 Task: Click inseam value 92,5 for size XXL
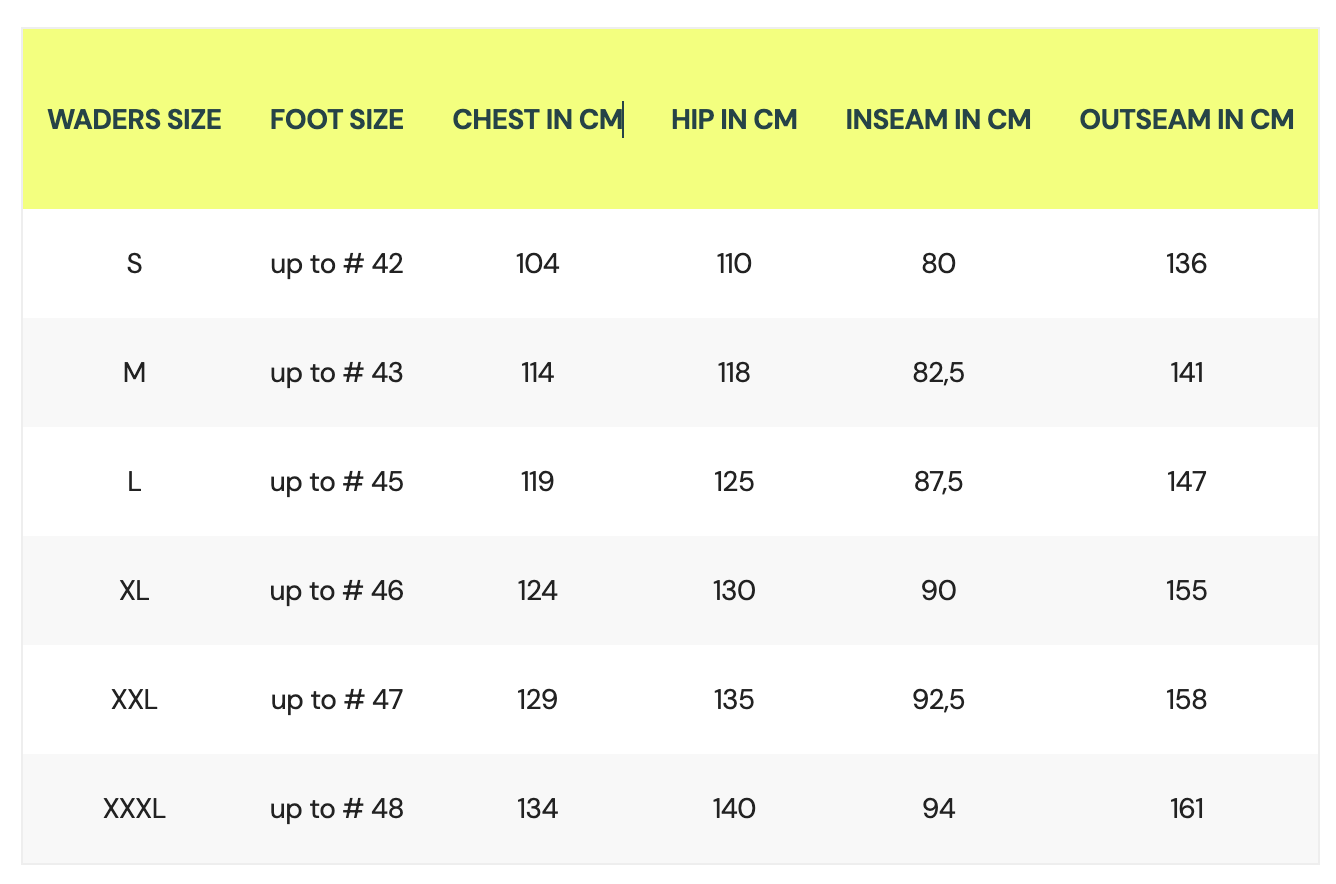pos(938,700)
